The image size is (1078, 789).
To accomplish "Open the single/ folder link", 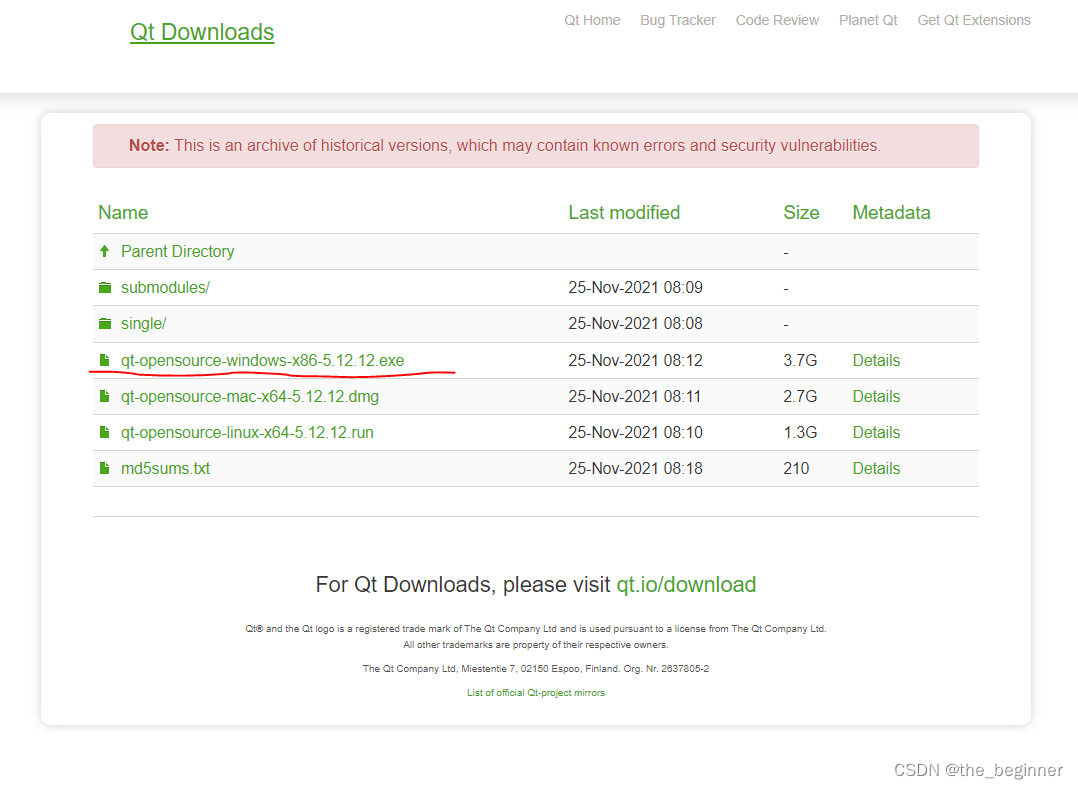I will click(x=143, y=324).
